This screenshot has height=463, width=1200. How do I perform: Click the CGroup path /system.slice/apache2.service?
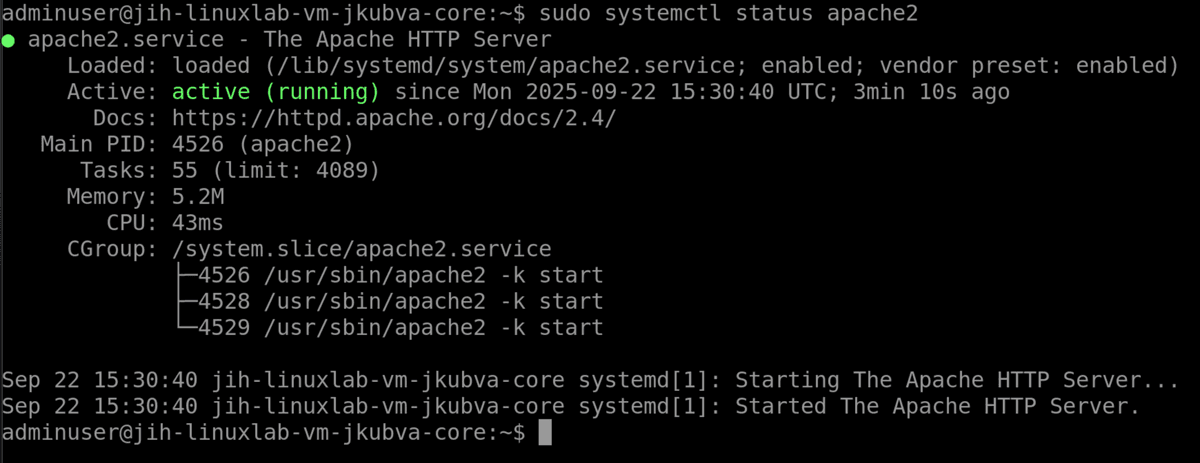(x=362, y=248)
